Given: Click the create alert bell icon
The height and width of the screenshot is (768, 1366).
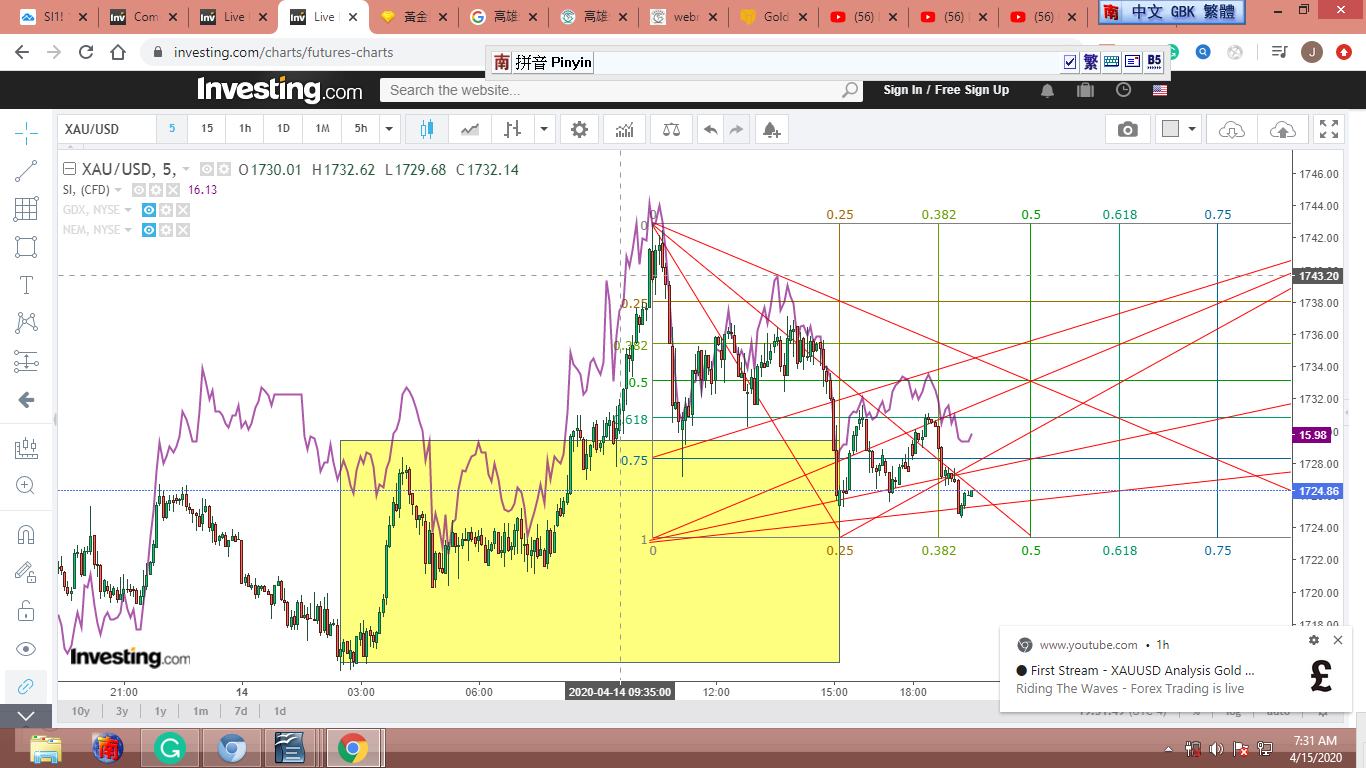Looking at the screenshot, I should [770, 129].
